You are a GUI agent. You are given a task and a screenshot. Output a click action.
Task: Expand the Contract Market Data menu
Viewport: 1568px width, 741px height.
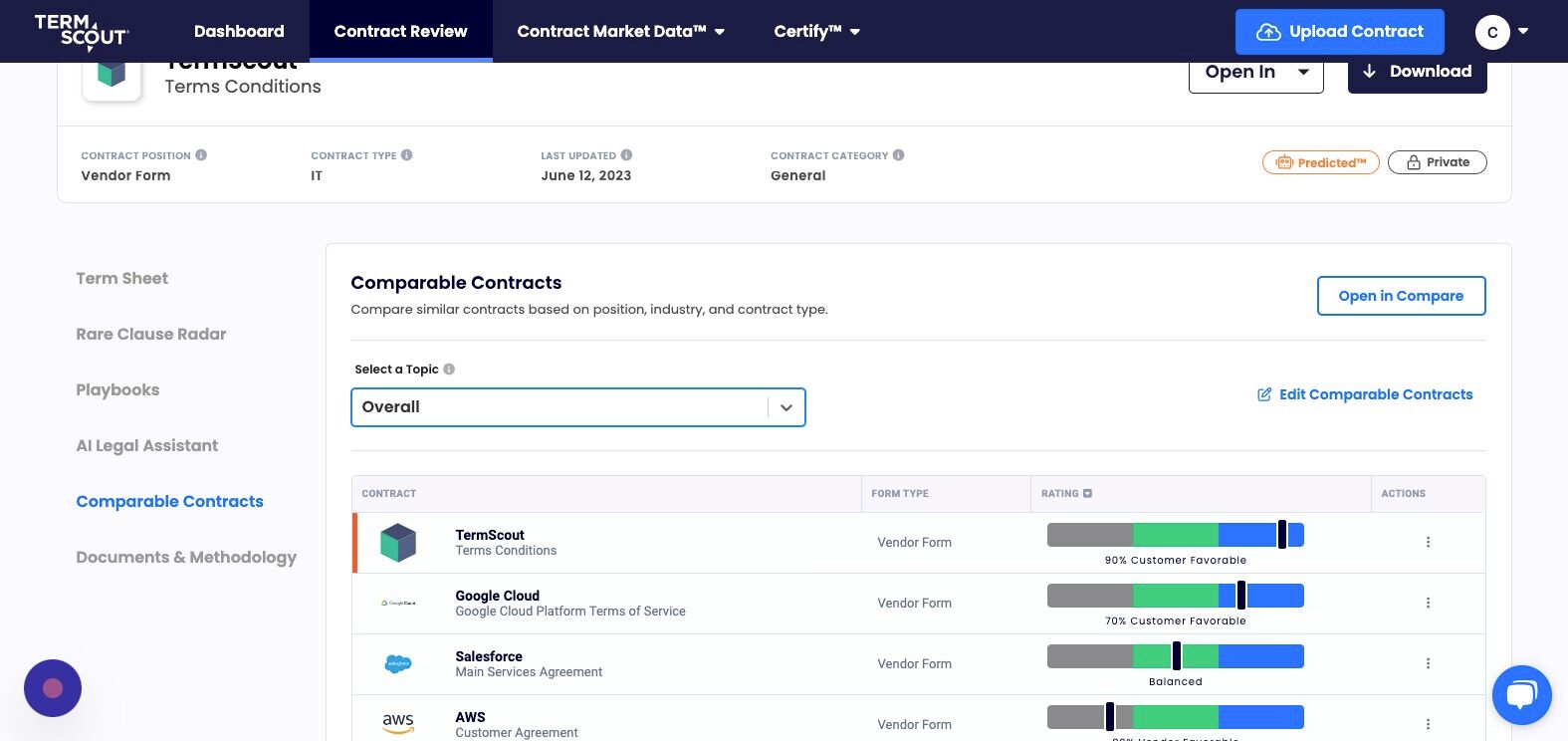pyautogui.click(x=620, y=31)
